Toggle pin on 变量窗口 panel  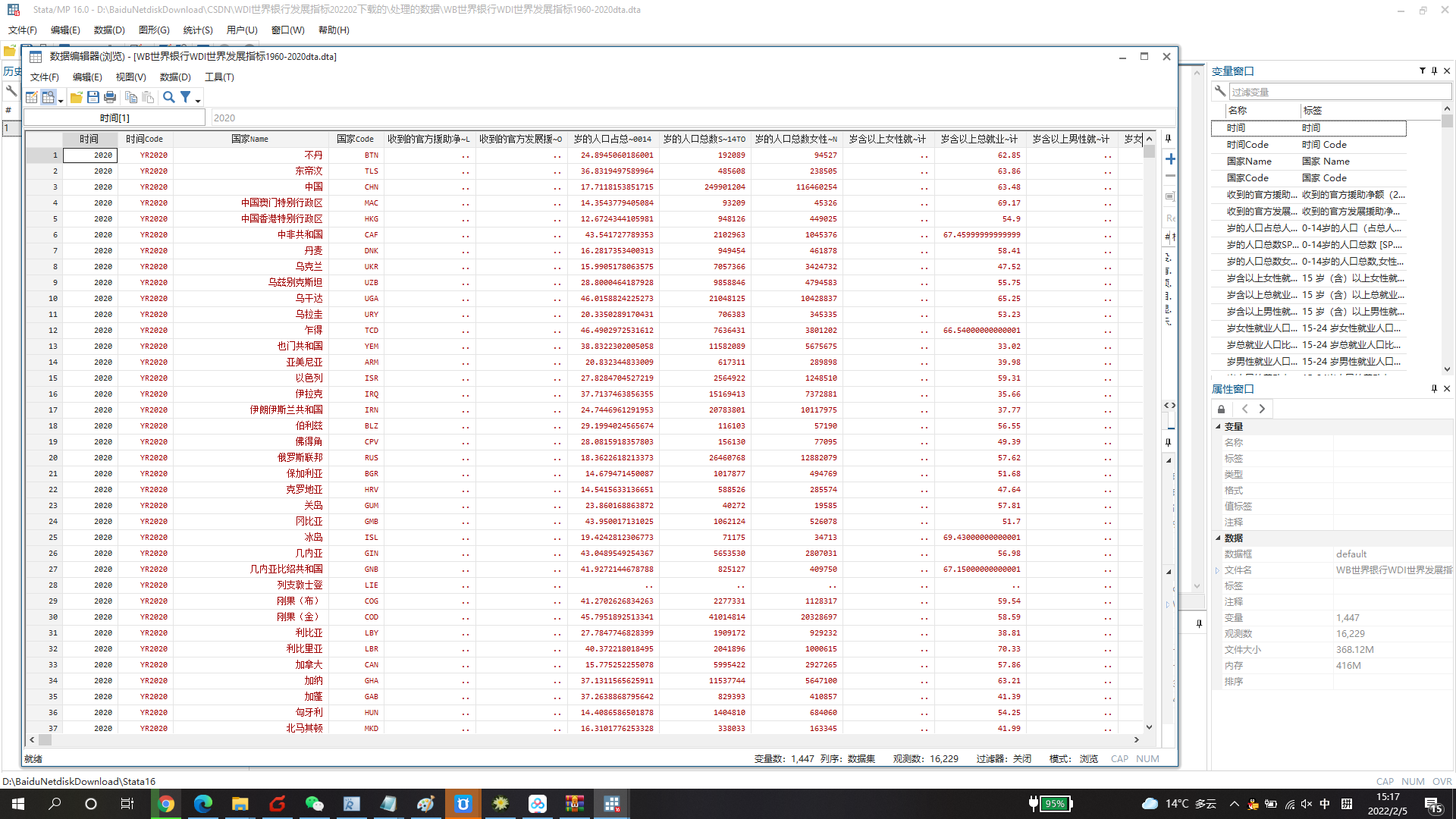[1434, 71]
